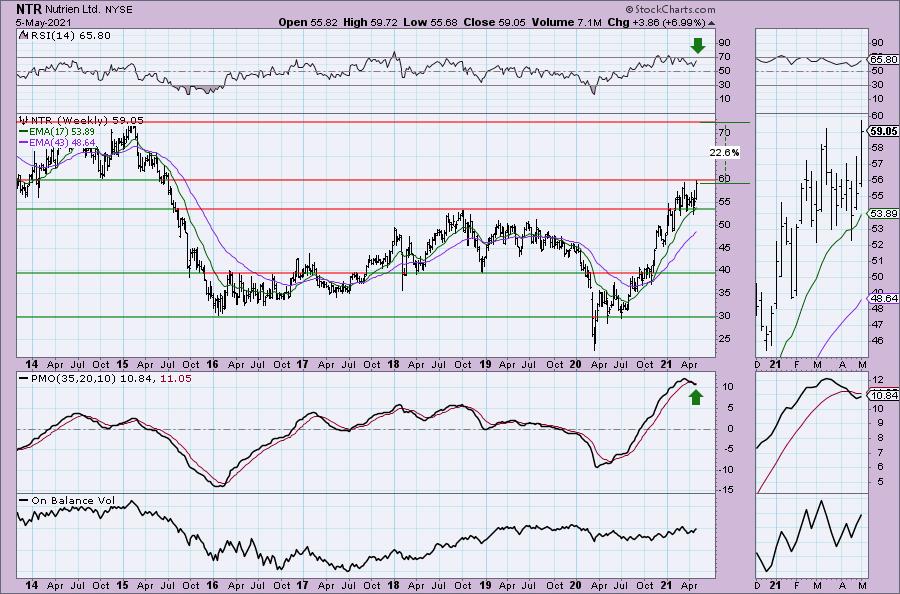Click the 58 level on the right zoom panel axis
This screenshot has height=594, width=900.
tap(878, 147)
